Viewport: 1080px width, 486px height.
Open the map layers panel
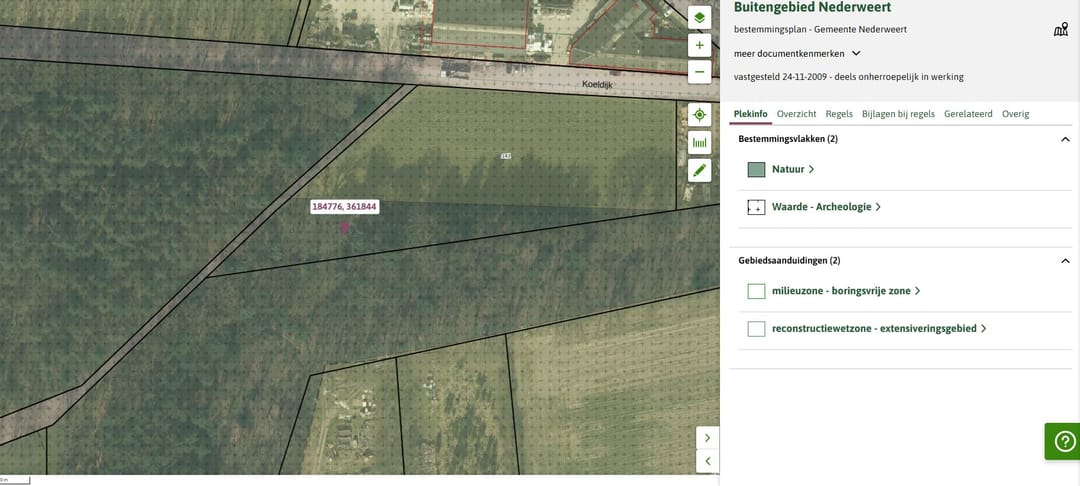tap(699, 18)
